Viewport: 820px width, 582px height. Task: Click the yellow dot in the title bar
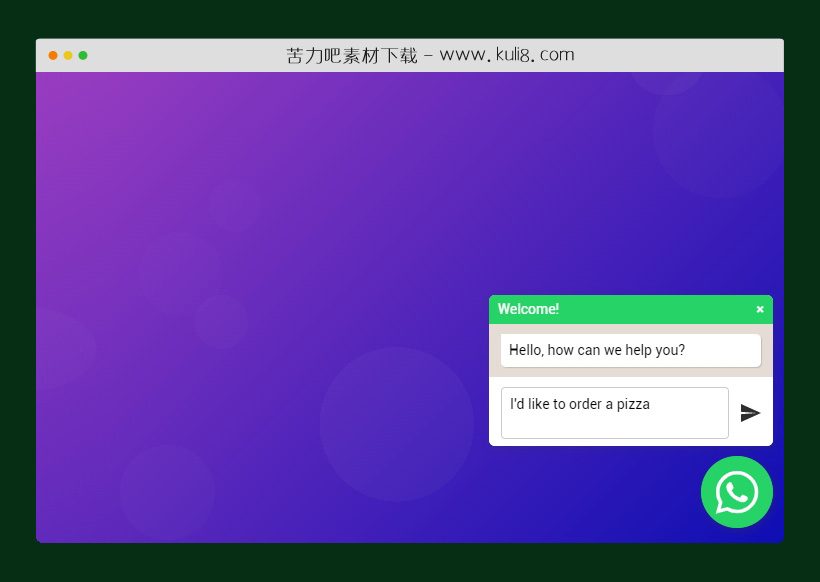click(68, 56)
